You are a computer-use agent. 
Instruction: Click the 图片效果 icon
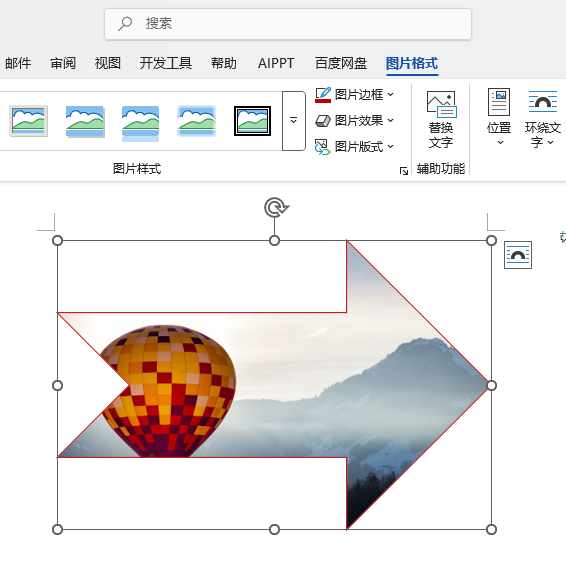click(x=323, y=121)
